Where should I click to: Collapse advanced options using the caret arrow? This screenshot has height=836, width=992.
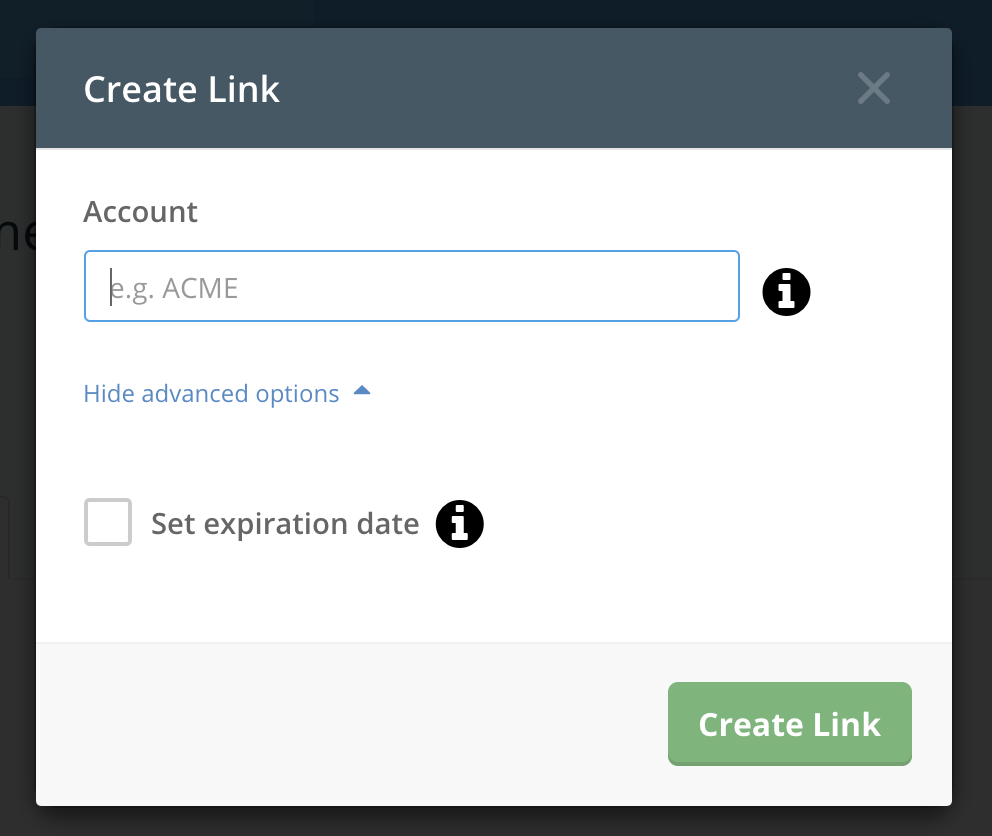362,390
